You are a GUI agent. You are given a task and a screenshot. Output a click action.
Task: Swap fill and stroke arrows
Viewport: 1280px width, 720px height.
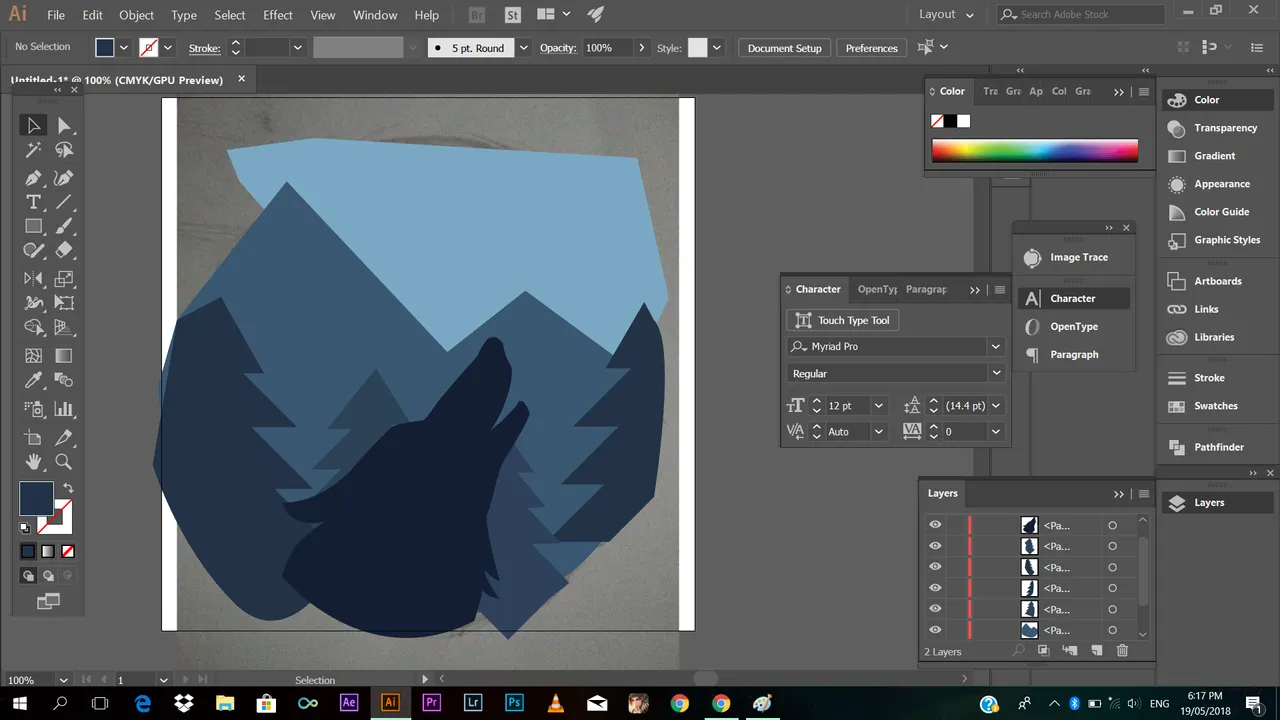[x=68, y=489]
